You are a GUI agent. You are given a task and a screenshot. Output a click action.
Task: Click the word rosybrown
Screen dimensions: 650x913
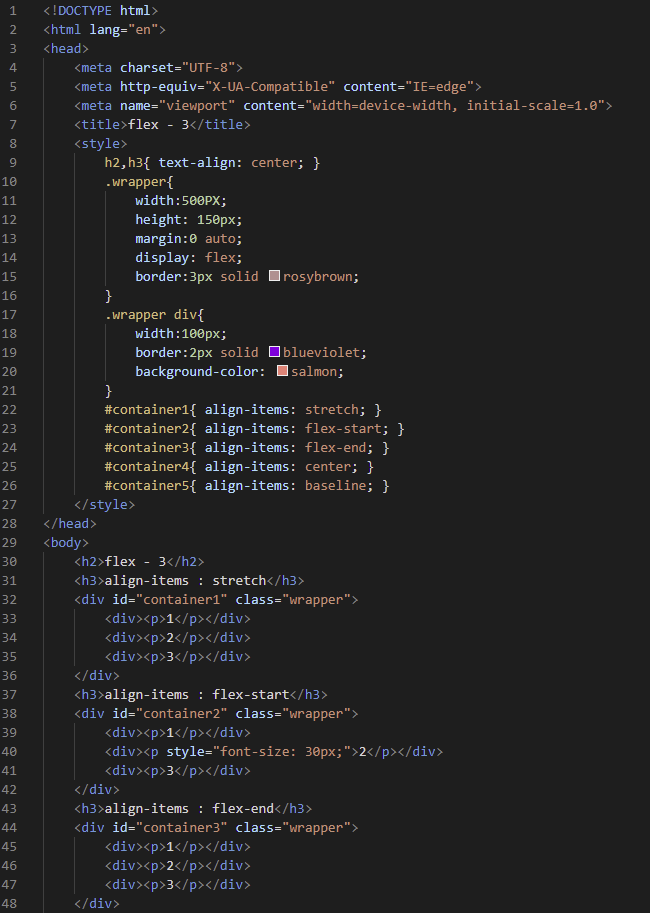(317, 277)
